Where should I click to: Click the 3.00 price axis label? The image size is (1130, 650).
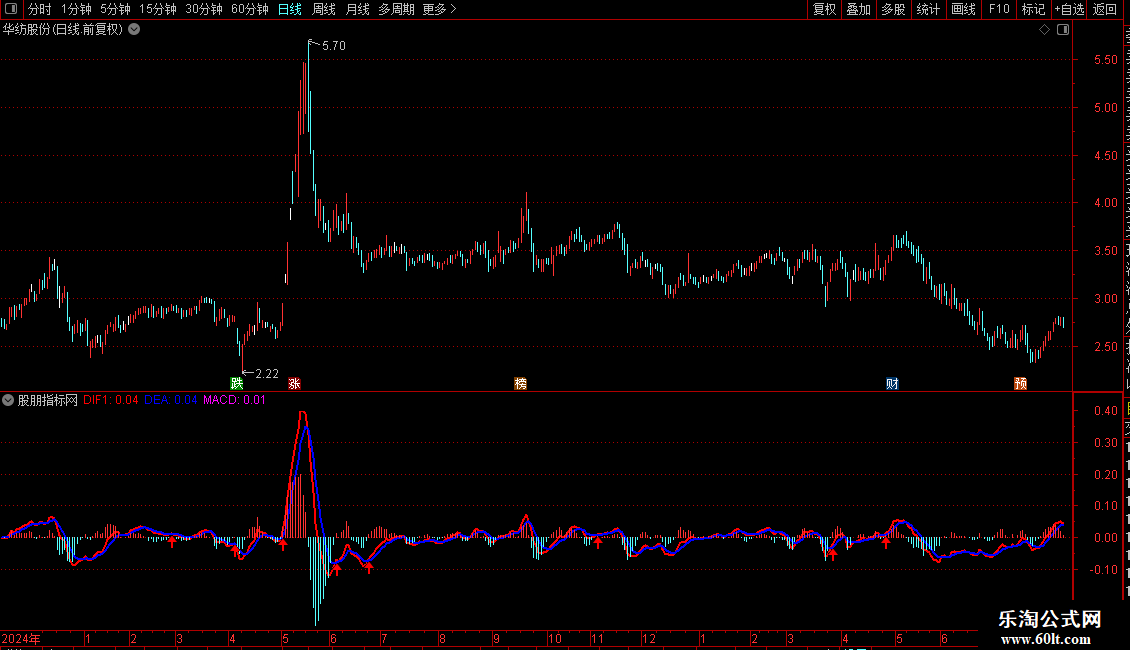tap(1105, 298)
